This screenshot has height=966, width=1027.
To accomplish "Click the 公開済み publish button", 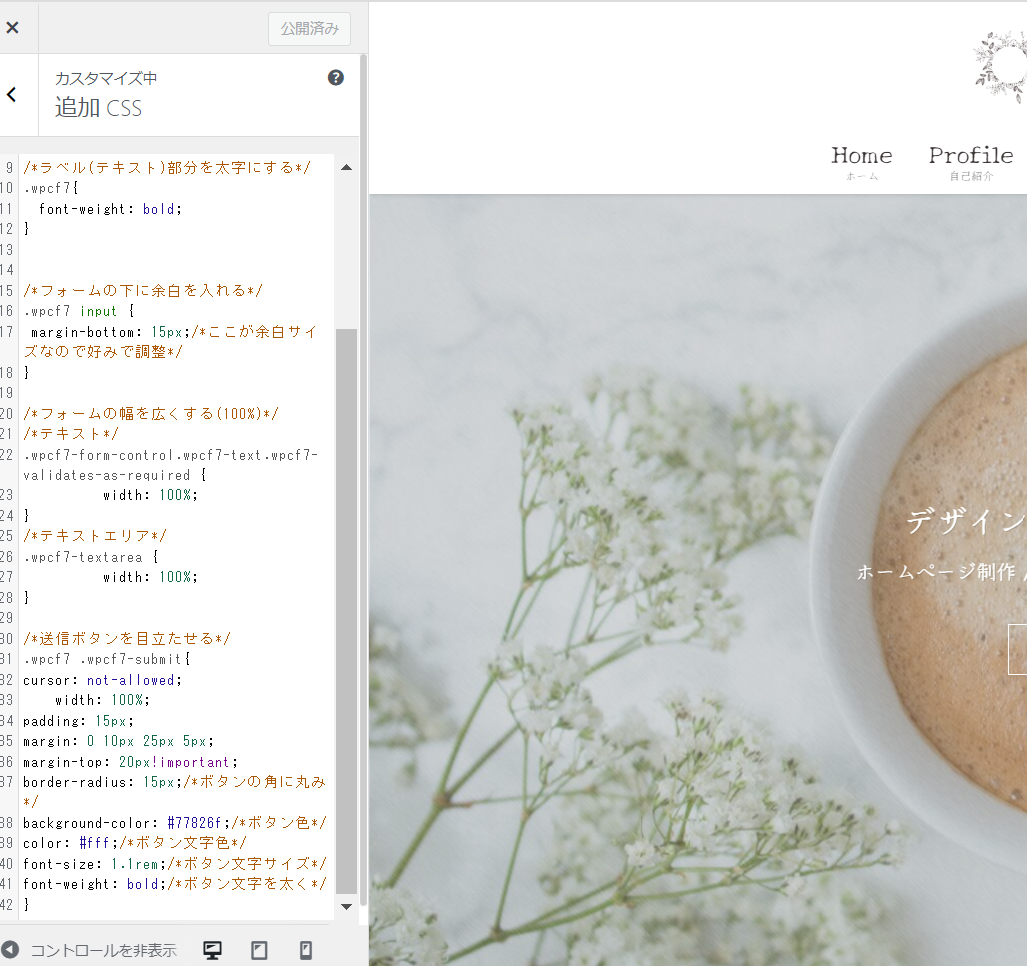I will 308,29.
